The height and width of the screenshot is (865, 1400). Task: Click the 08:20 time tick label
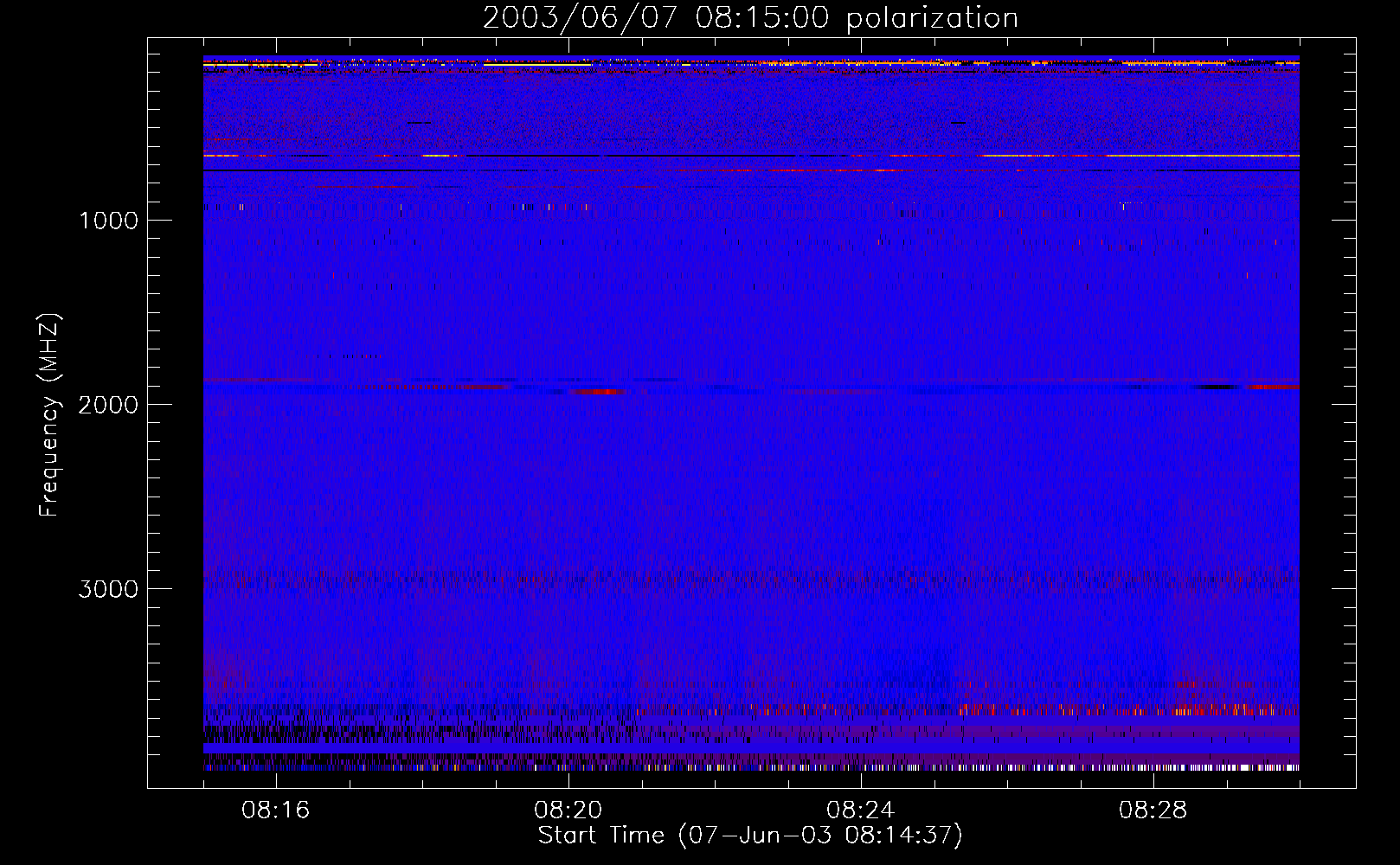tap(568, 811)
